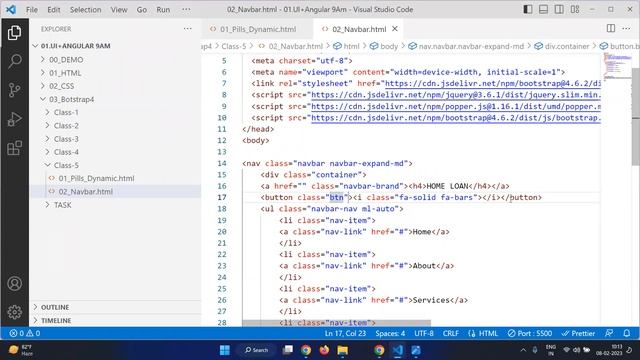The image size is (640, 360).
Task: Open taskbar Search
Action: click(256, 350)
